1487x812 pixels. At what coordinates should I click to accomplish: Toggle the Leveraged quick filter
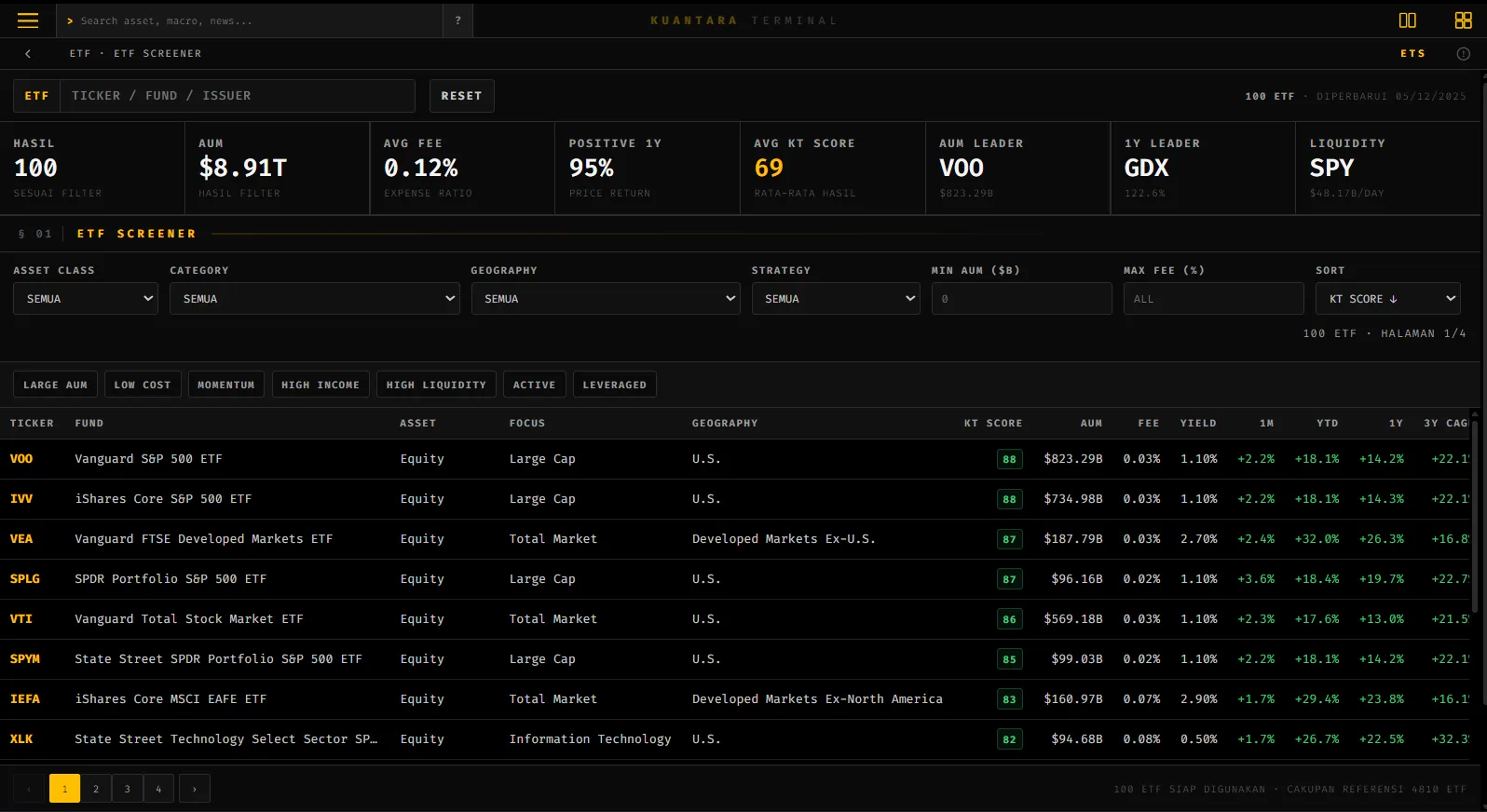pyautogui.click(x=615, y=385)
